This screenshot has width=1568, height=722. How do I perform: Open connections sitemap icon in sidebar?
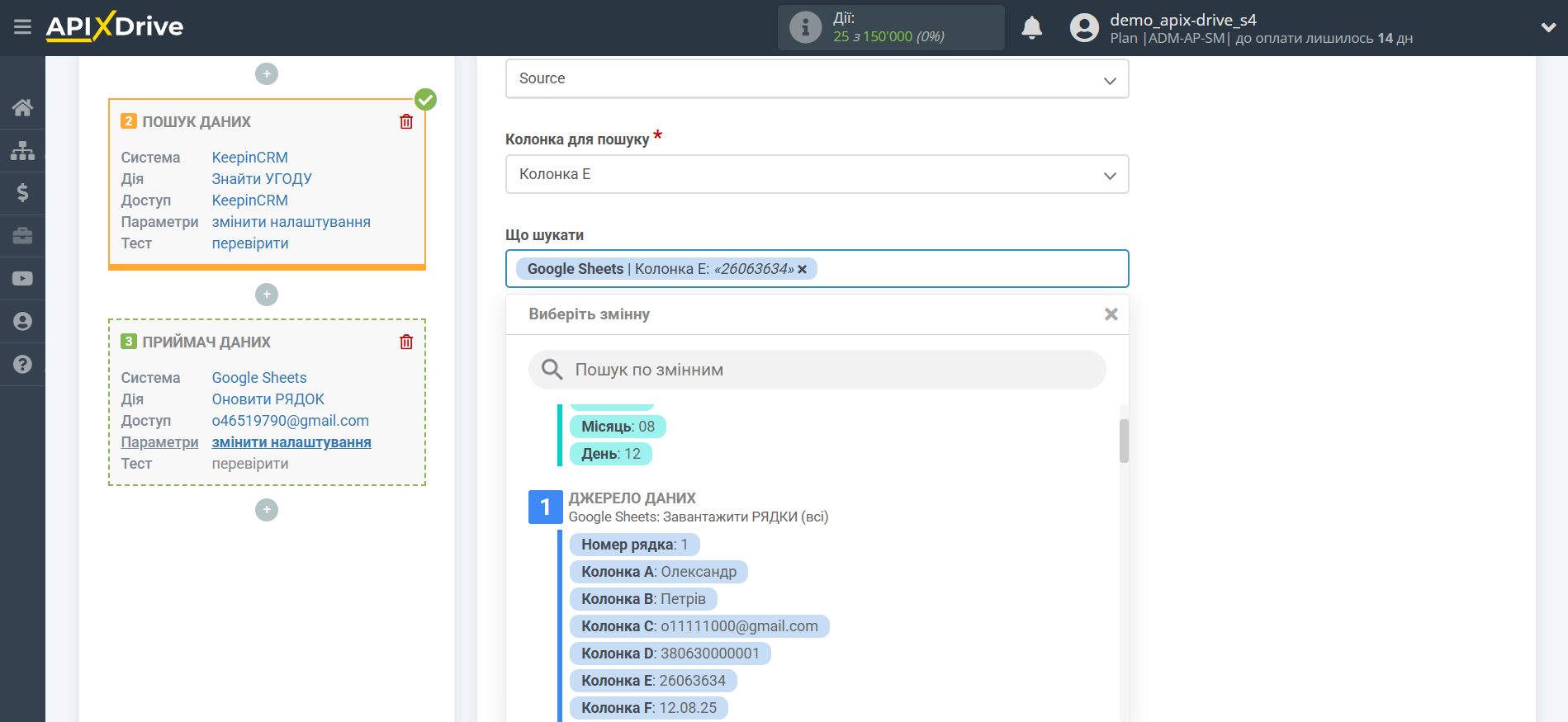tap(22, 150)
